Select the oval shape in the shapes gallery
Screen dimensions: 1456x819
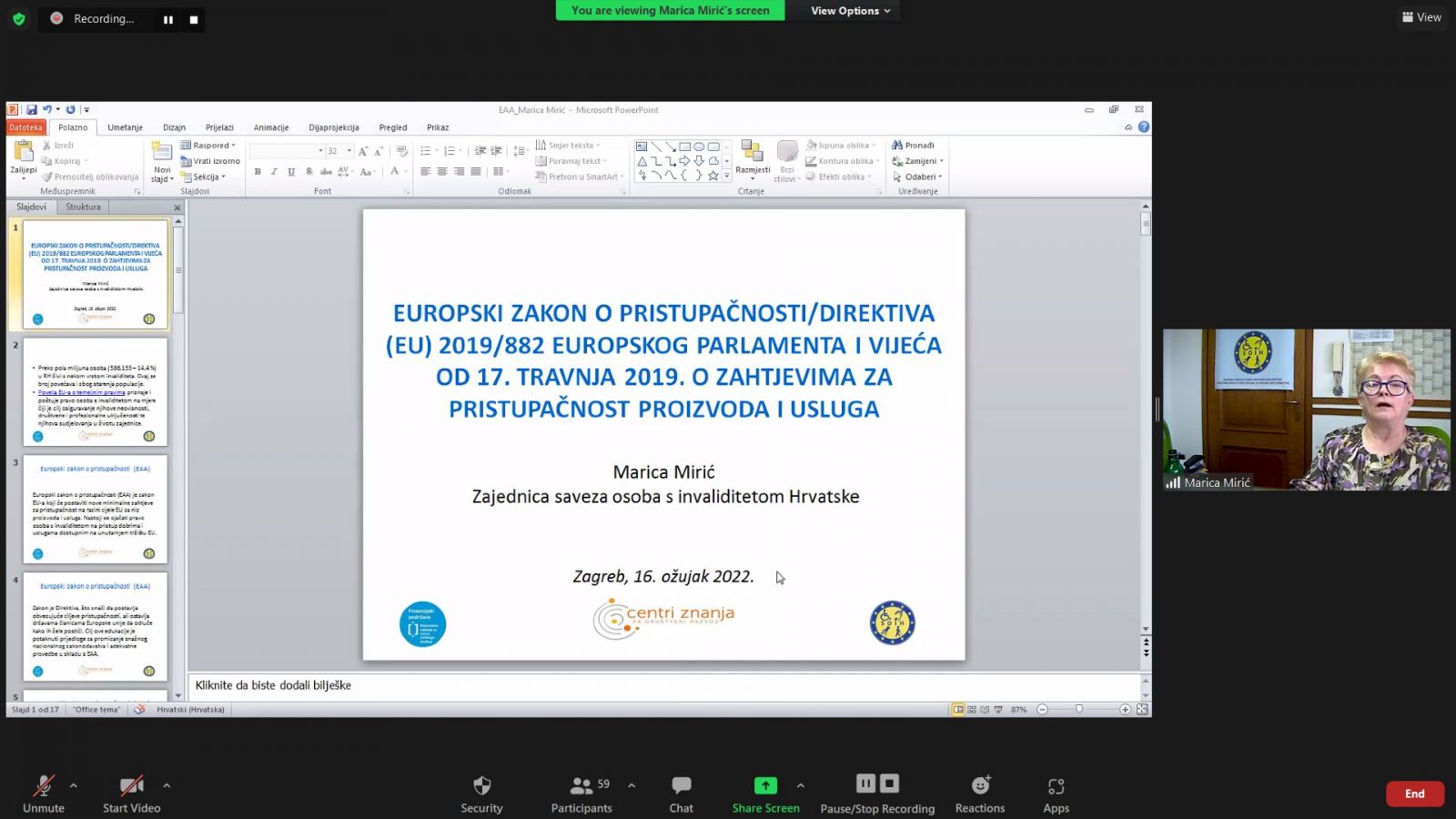point(699,146)
